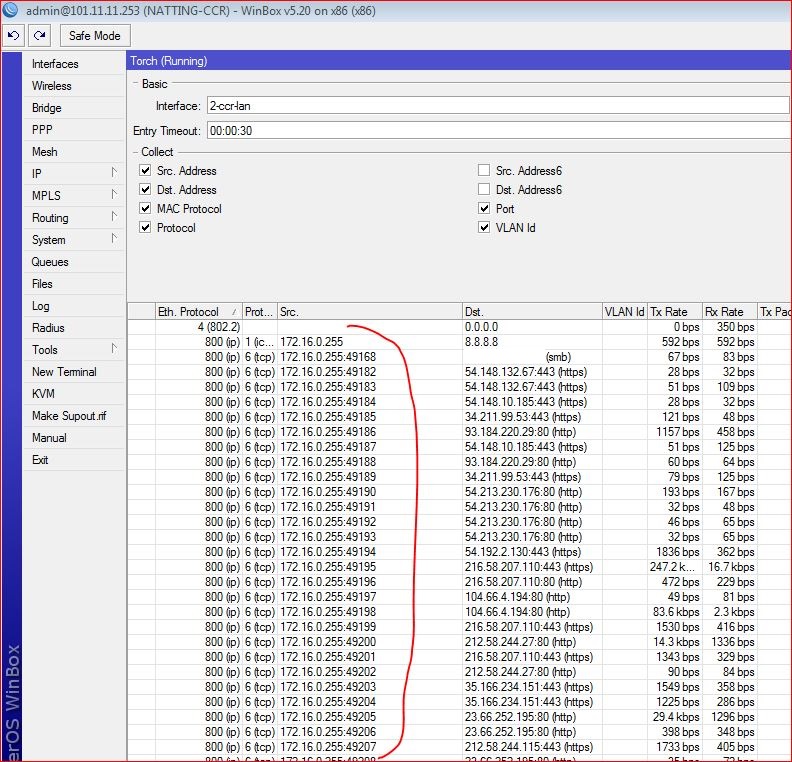This screenshot has width=792, height=762.
Task: Click the WinBox title bar app icon
Action: pos(11,9)
